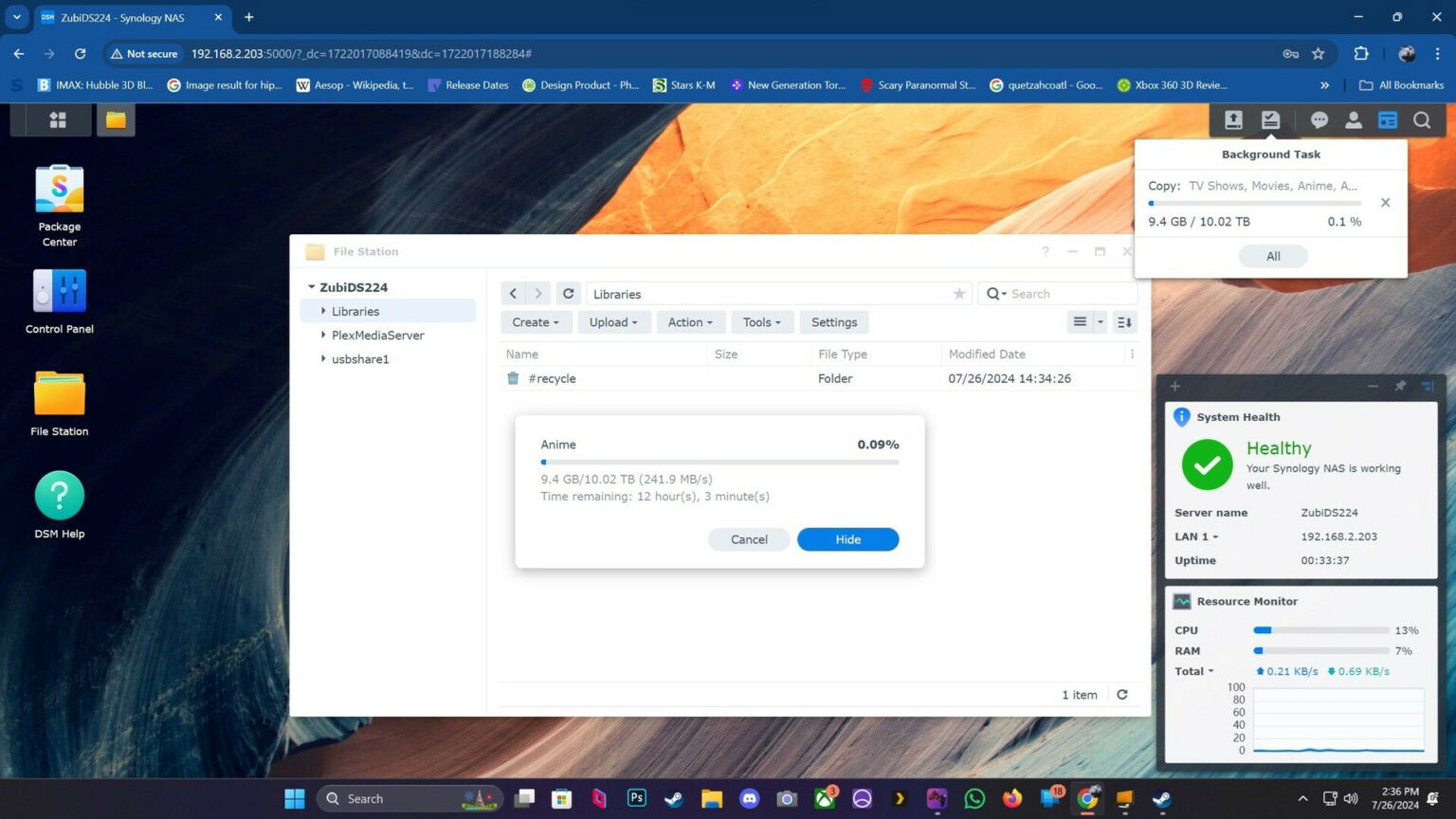Open the Tools dropdown menu

pos(760,322)
